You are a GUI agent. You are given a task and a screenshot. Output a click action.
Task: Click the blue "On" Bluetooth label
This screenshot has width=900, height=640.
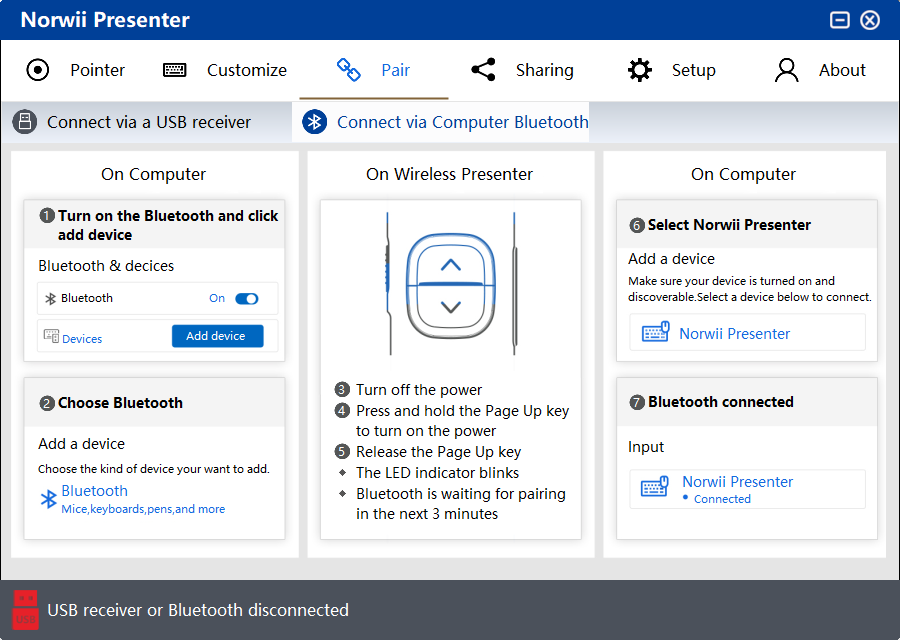[x=217, y=298]
